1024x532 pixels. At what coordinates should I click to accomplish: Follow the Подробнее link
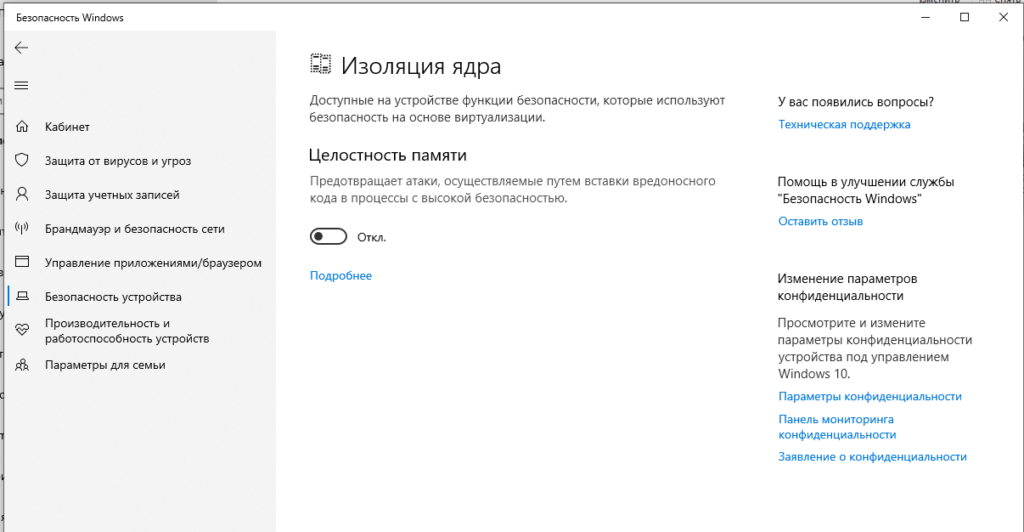pos(340,275)
